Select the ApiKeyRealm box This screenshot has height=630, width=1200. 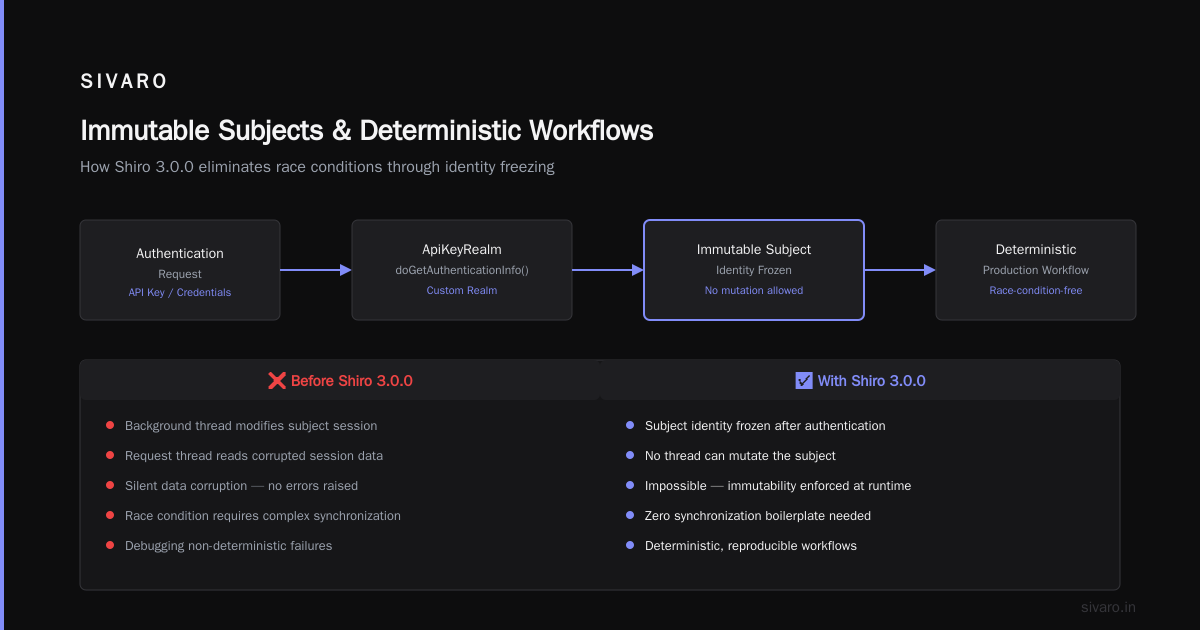coord(462,270)
